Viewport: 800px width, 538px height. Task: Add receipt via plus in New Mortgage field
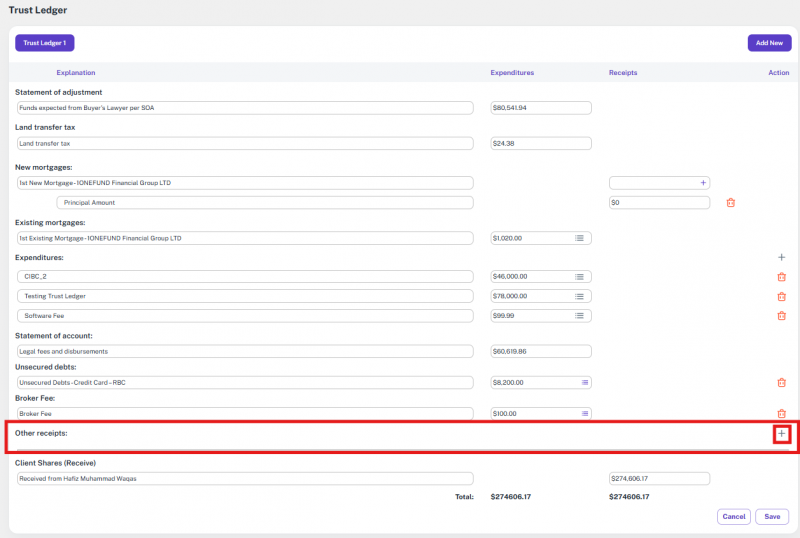point(702,183)
